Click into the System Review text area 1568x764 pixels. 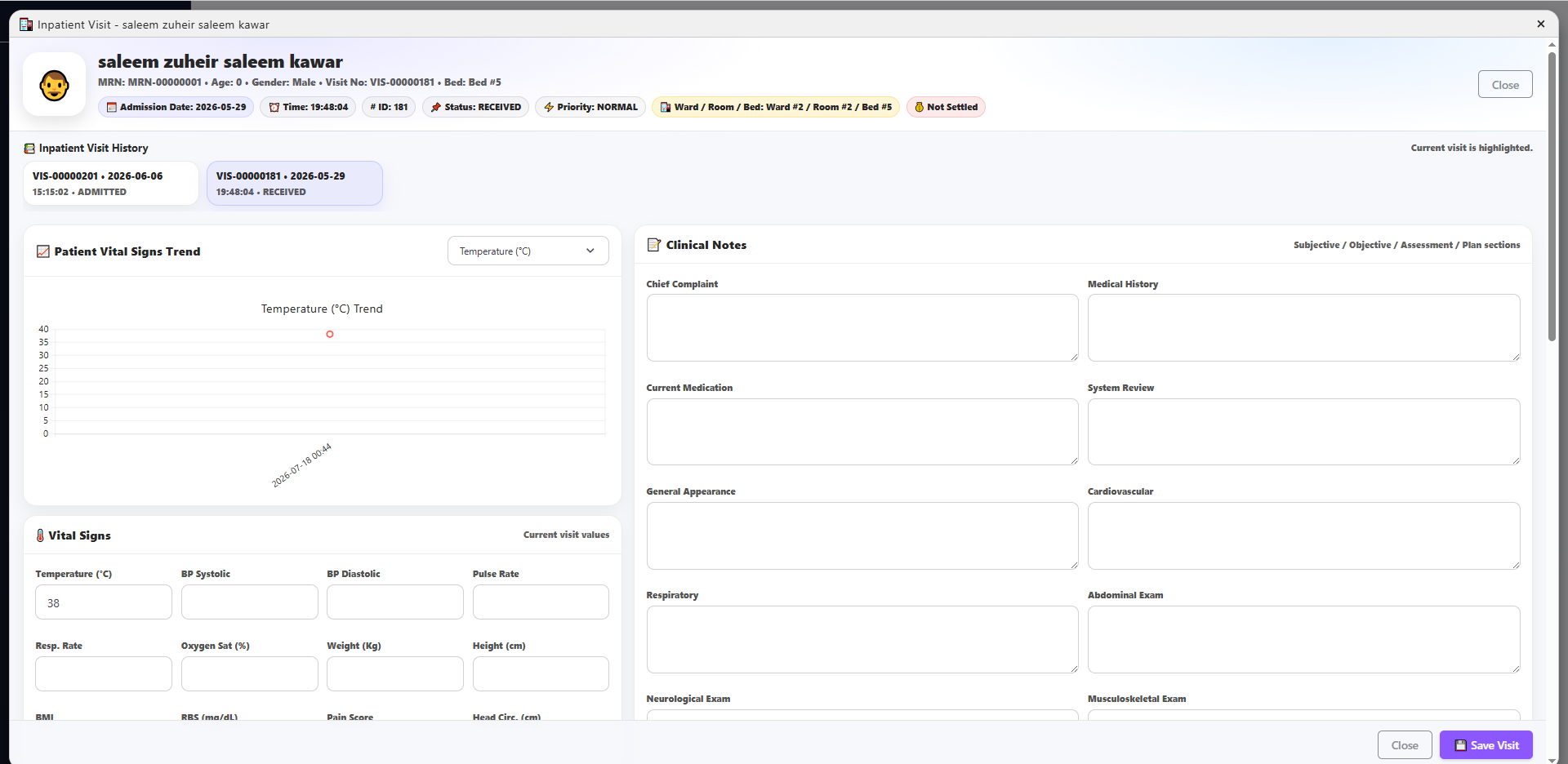(1304, 432)
